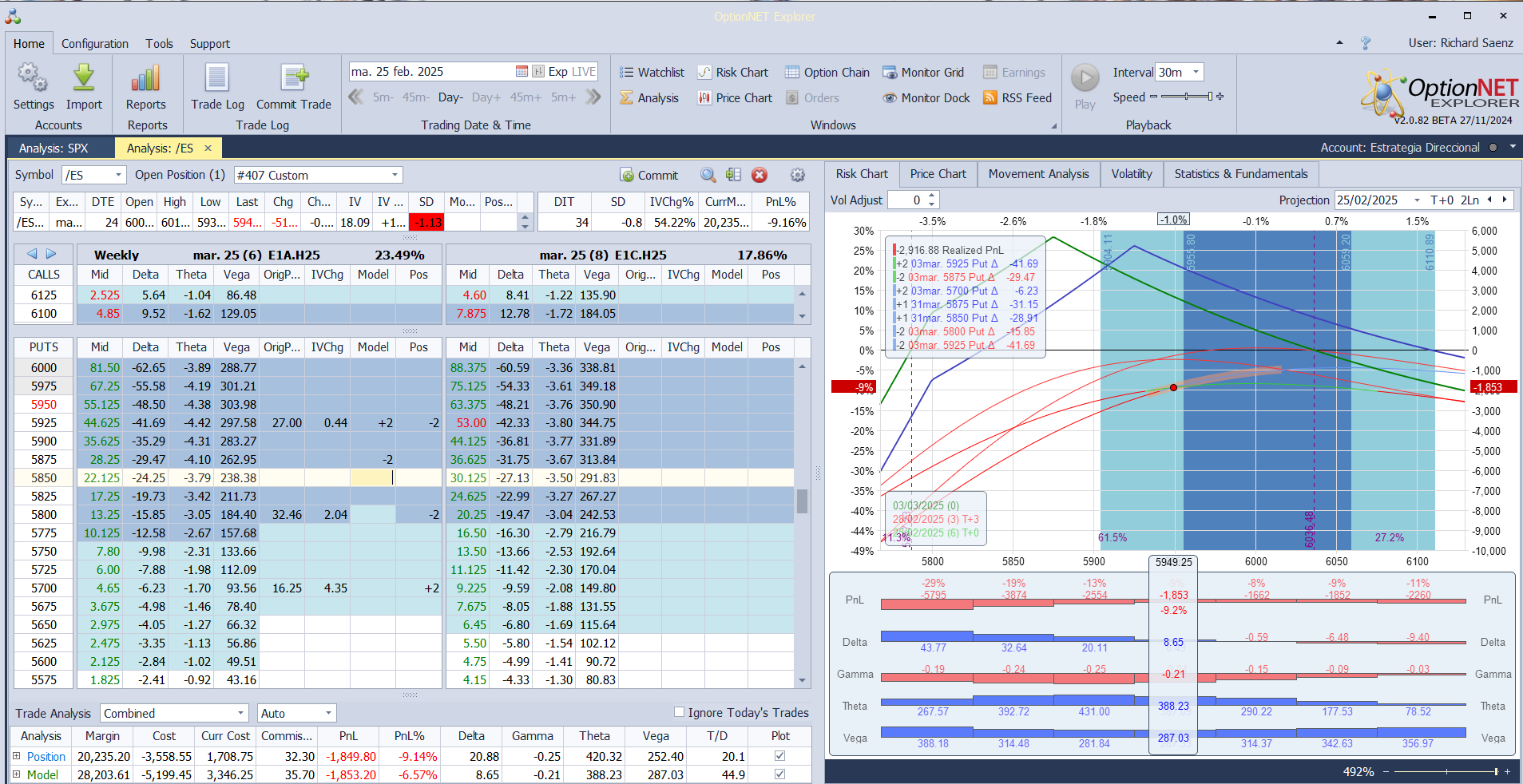This screenshot has width=1523, height=784.
Task: Switch to the Price Chart tab in chart panel
Action: (x=938, y=174)
